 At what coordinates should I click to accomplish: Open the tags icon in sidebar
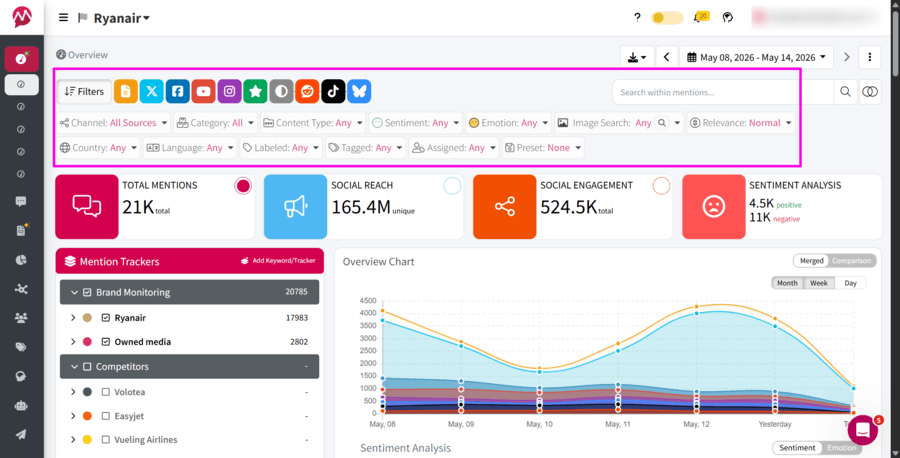(21, 347)
